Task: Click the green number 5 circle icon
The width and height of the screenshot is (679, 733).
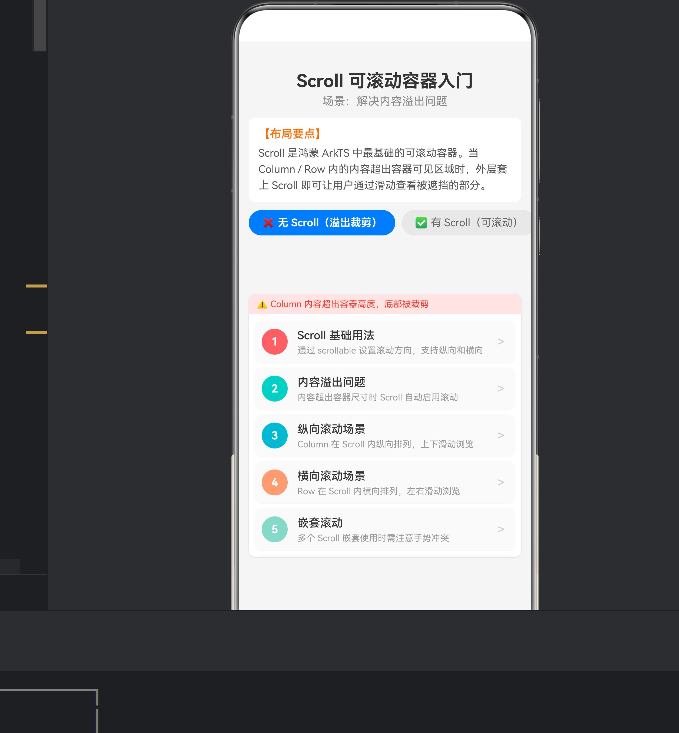Action: click(x=274, y=529)
